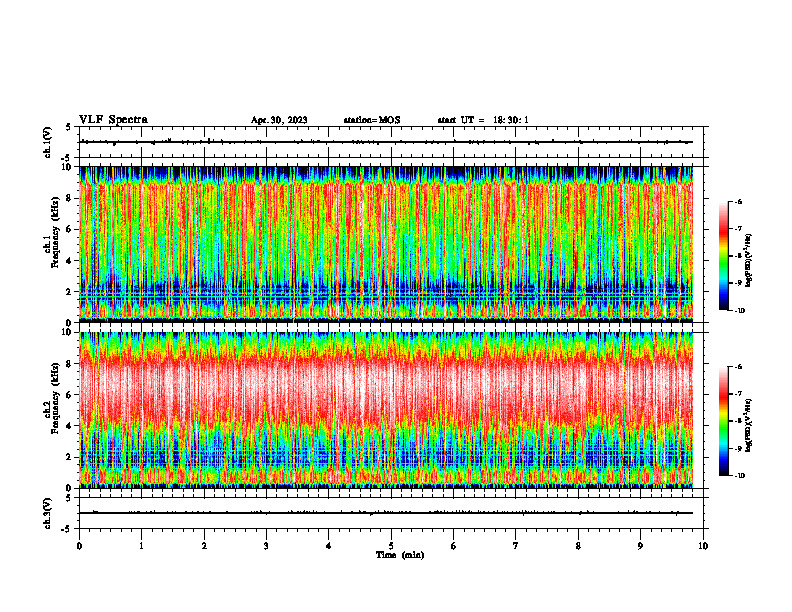Click the ch.1(V) axis "-5" tick label
This screenshot has height=612, width=792.
[x=67, y=158]
